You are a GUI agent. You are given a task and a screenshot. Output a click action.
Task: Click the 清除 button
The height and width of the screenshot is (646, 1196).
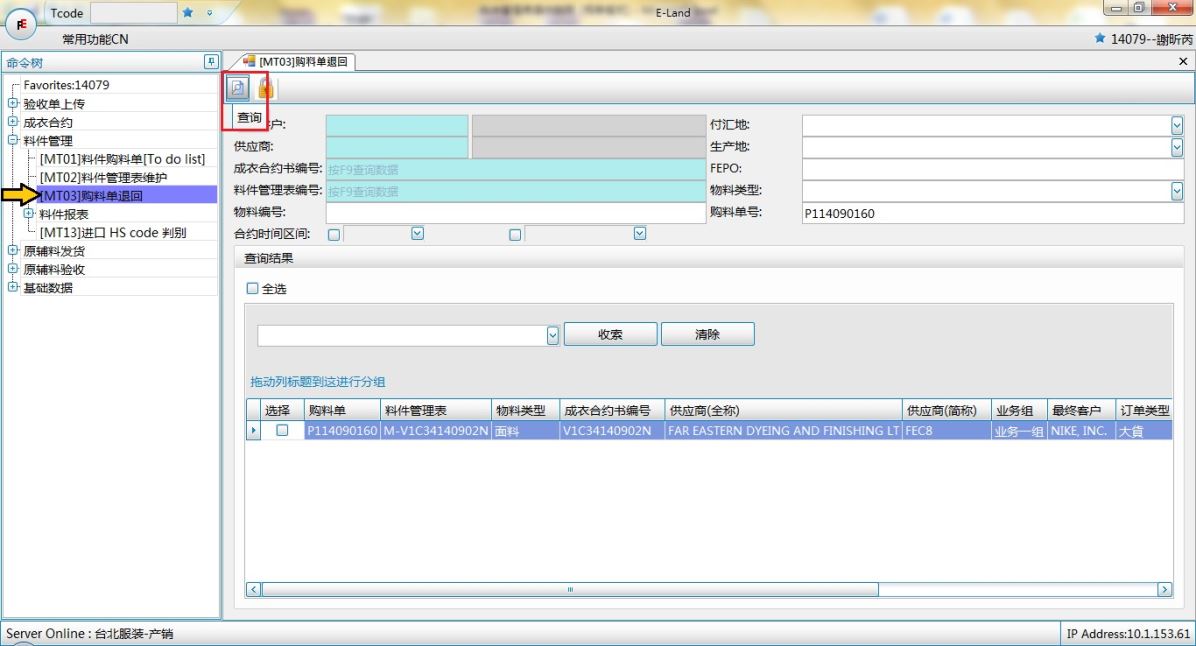707,335
